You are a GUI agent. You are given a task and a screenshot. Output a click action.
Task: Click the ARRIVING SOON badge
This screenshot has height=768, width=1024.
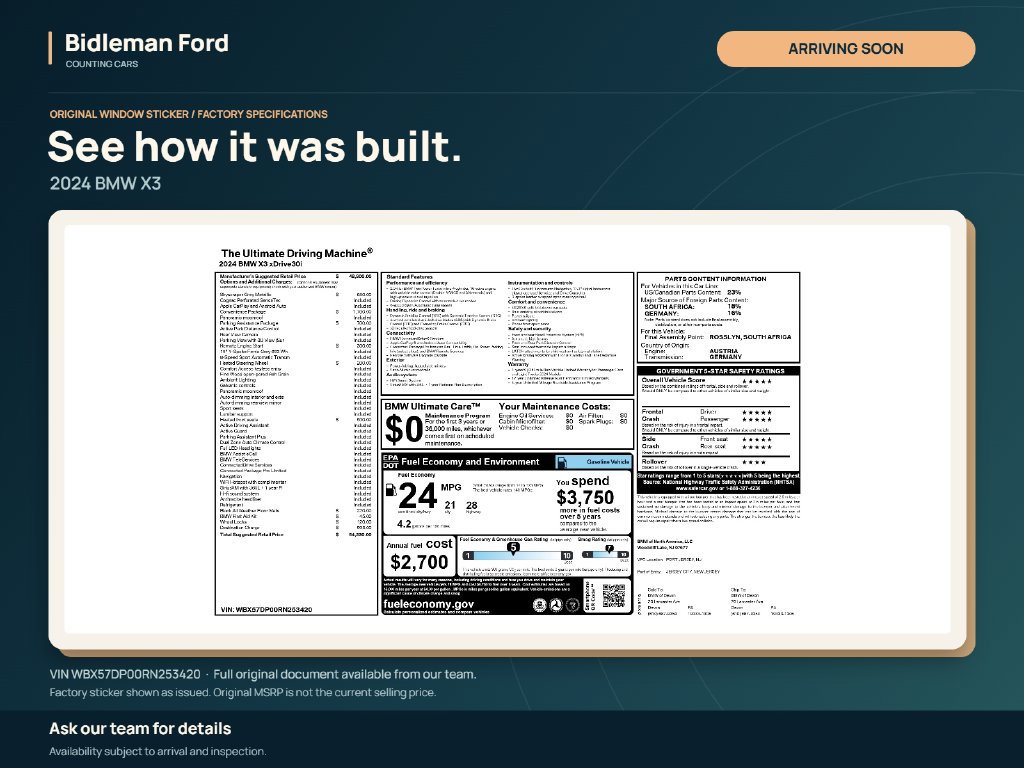tap(846, 49)
